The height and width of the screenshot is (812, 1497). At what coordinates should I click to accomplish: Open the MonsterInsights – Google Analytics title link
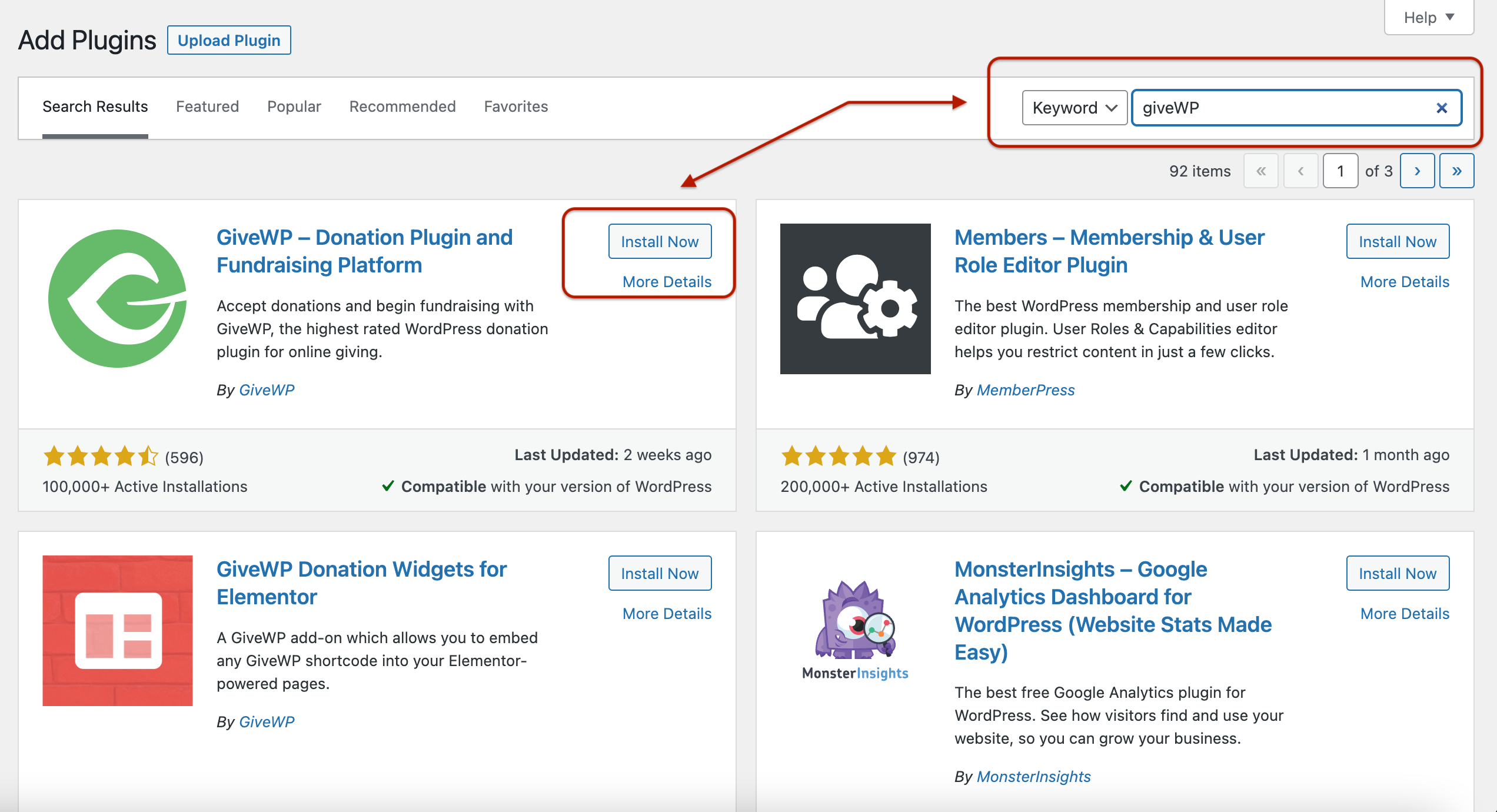point(1113,611)
